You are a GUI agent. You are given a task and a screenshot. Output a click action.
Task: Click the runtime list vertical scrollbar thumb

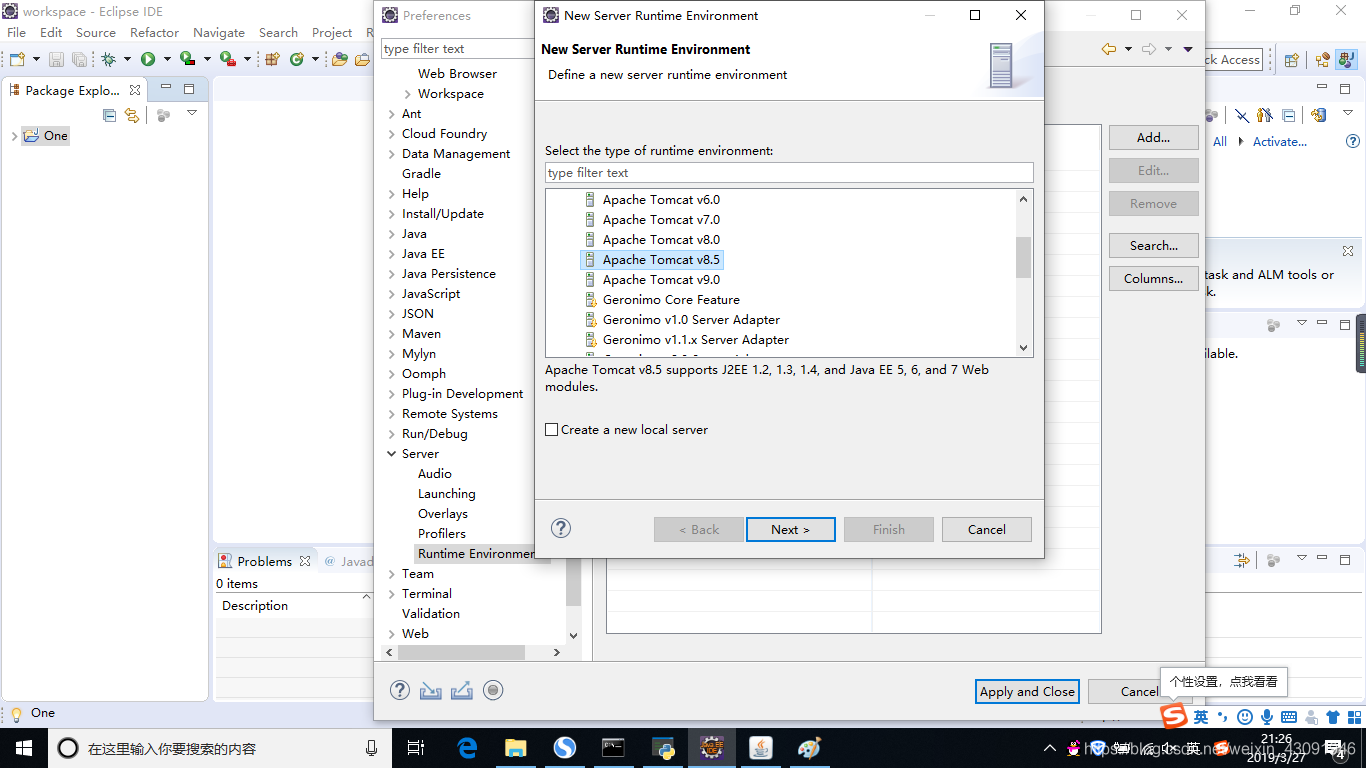pyautogui.click(x=1023, y=258)
